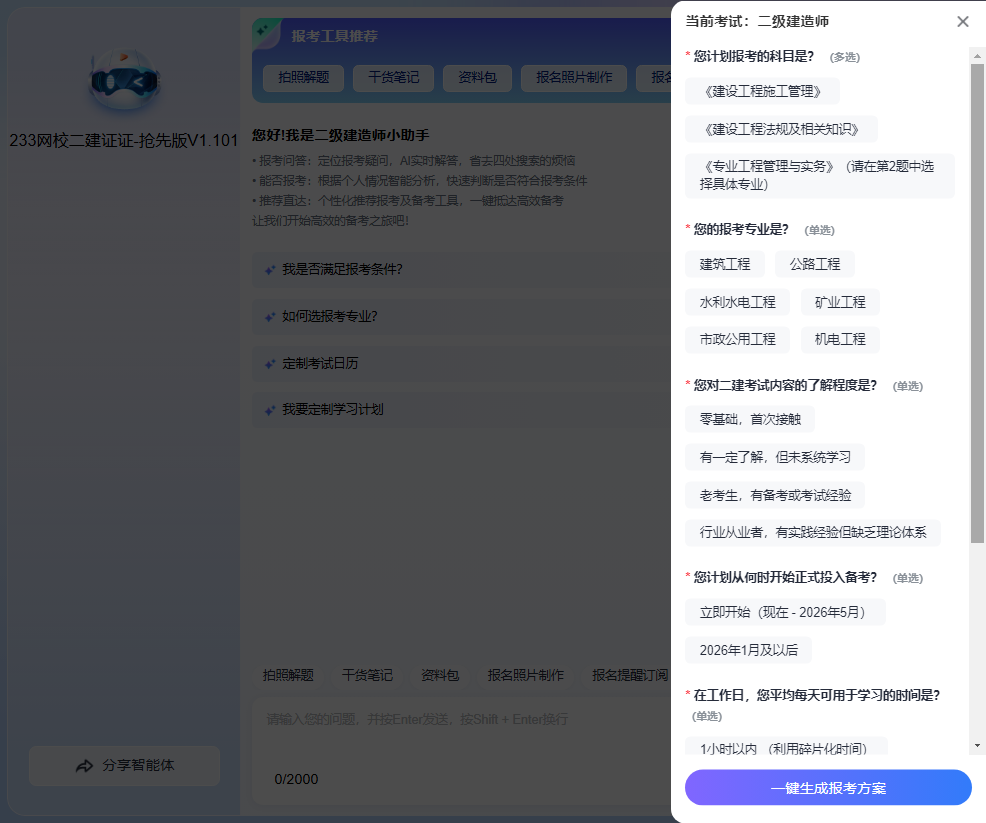Pick 立即开始 preparation start option
This screenshot has width=986, height=823.
click(784, 612)
